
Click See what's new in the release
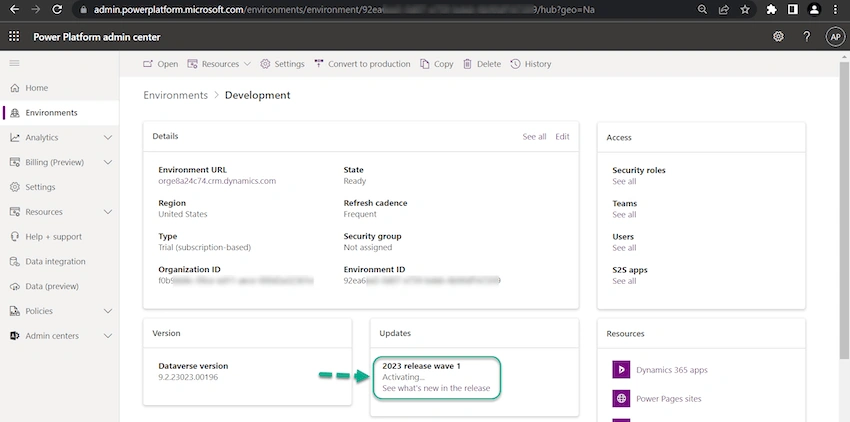(x=436, y=388)
